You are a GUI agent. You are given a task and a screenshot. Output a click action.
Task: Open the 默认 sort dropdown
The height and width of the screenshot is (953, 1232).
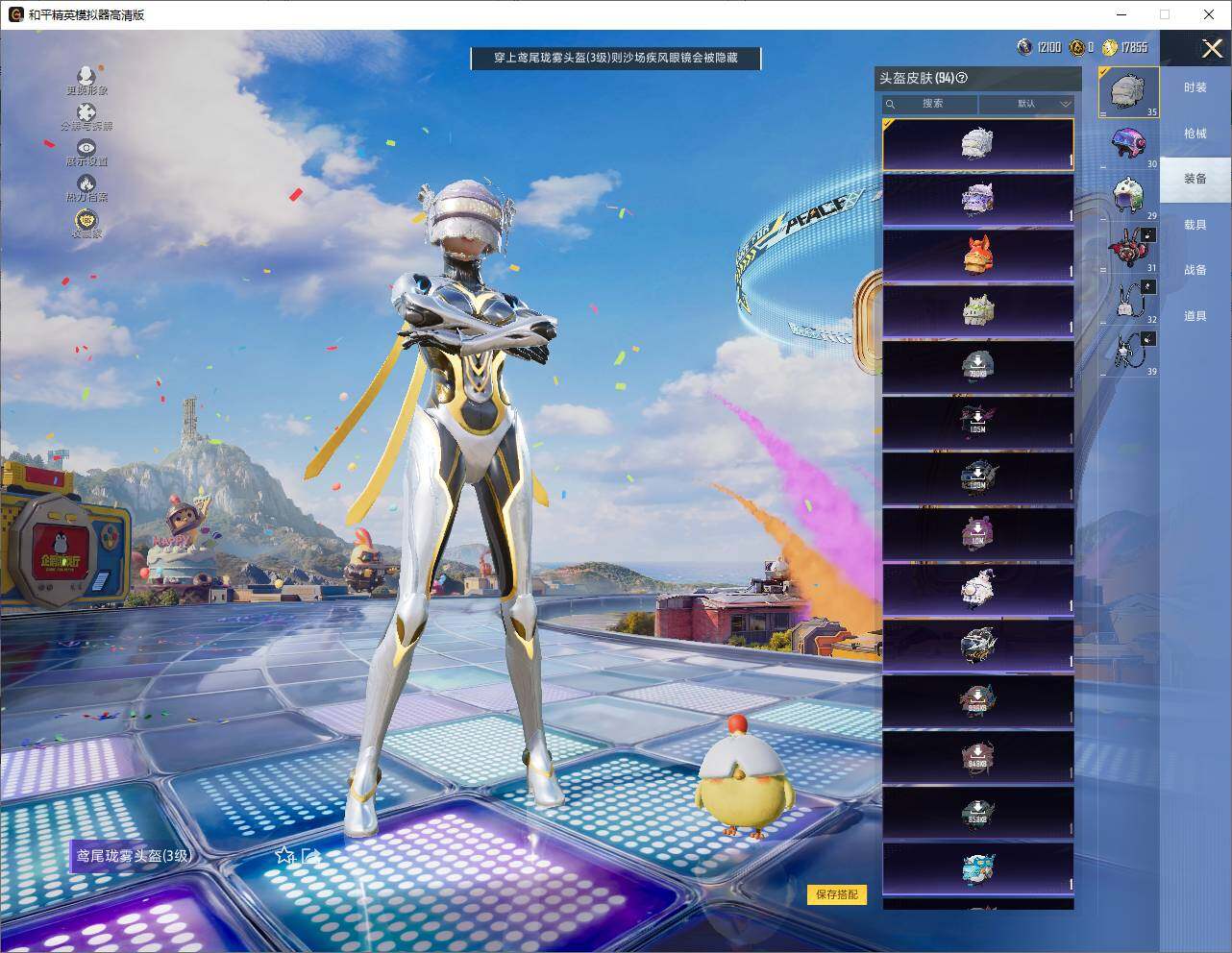1027,104
